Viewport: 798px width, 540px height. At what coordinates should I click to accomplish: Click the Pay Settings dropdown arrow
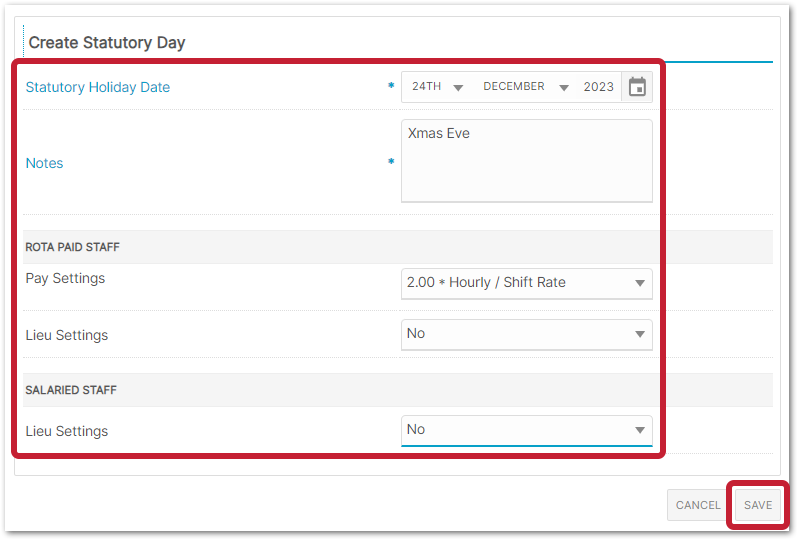pyautogui.click(x=640, y=283)
